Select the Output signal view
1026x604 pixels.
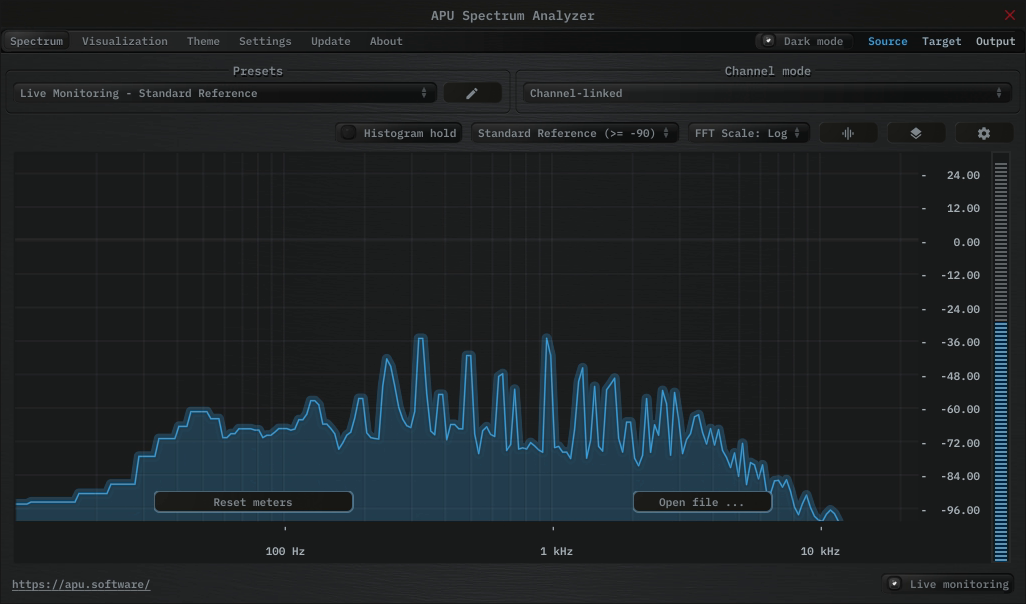995,41
